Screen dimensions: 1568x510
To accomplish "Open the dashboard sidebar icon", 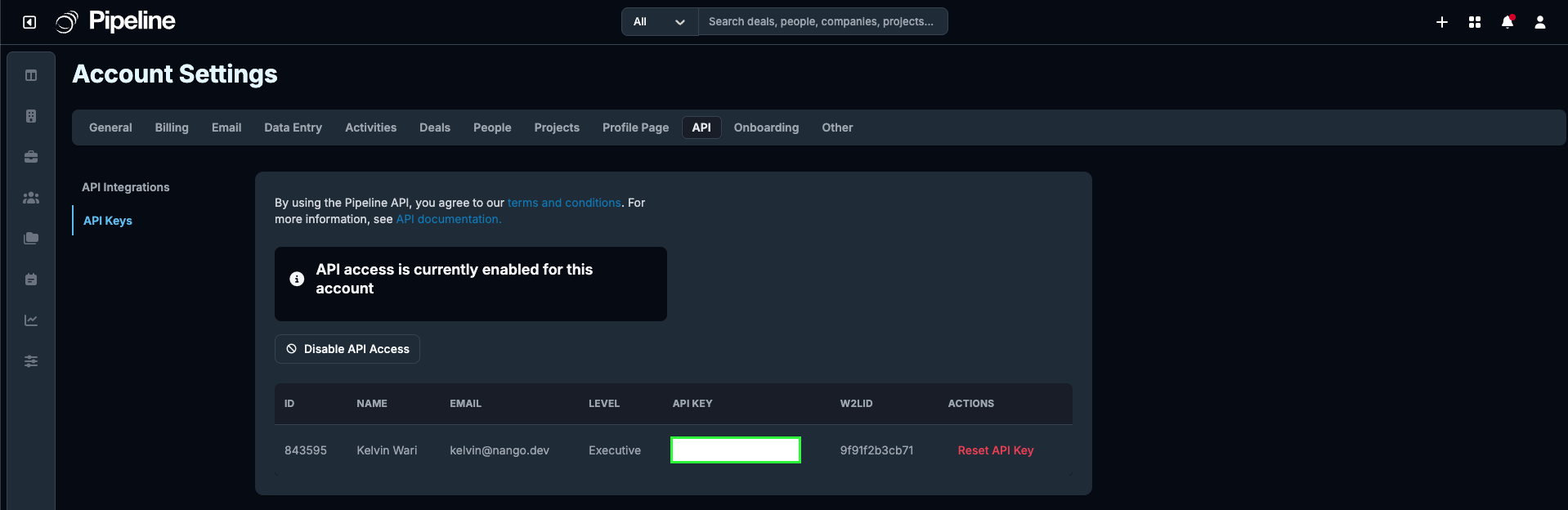I will [31, 75].
